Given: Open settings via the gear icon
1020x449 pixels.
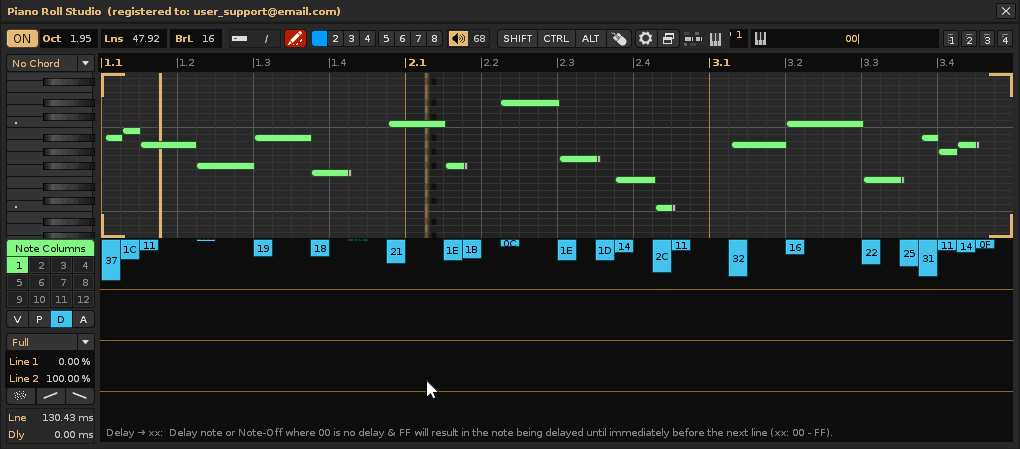Looking at the screenshot, I should 646,39.
